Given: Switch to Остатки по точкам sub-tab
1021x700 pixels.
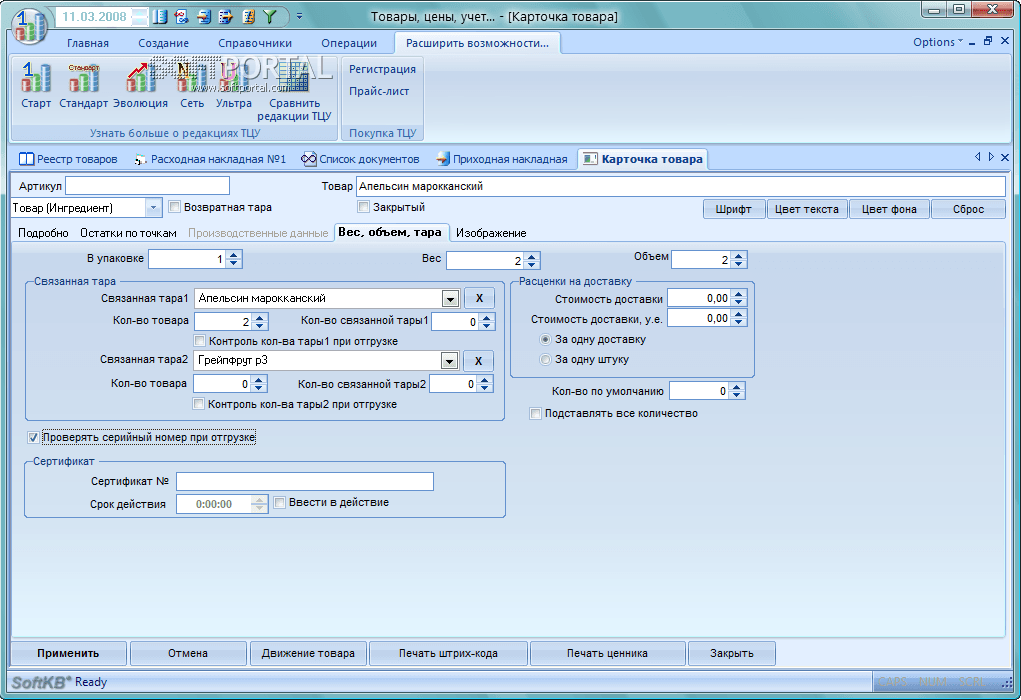Looking at the screenshot, I should click(128, 233).
